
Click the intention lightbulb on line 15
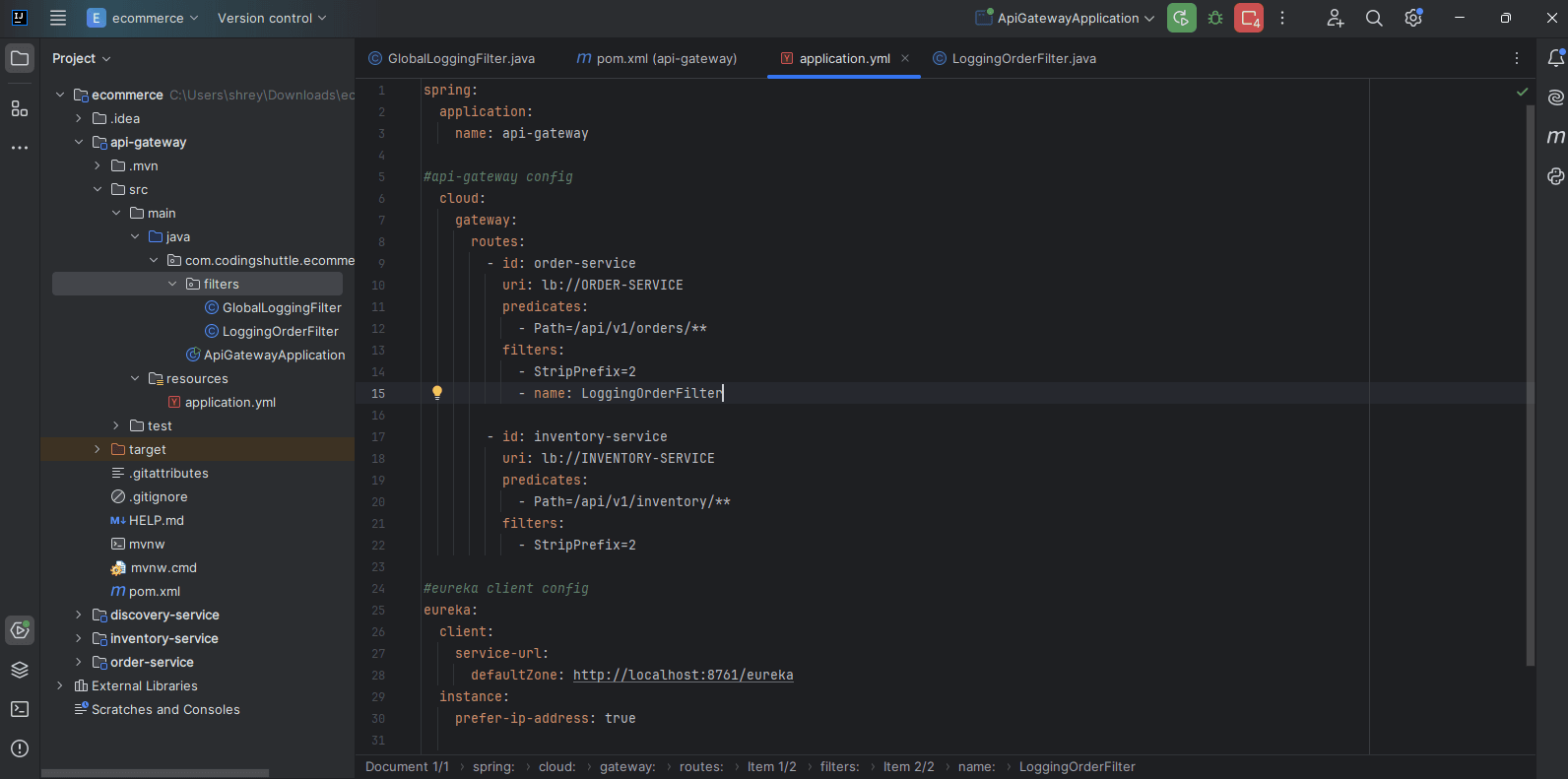437,393
